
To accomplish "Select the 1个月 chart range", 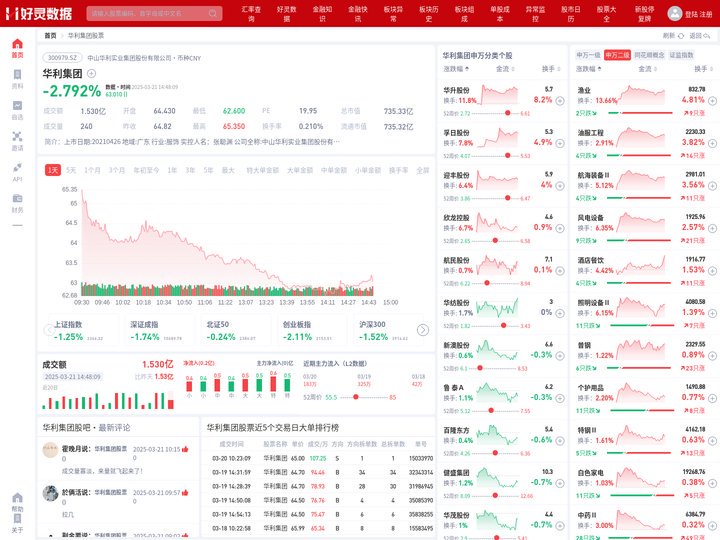I will coord(92,170).
